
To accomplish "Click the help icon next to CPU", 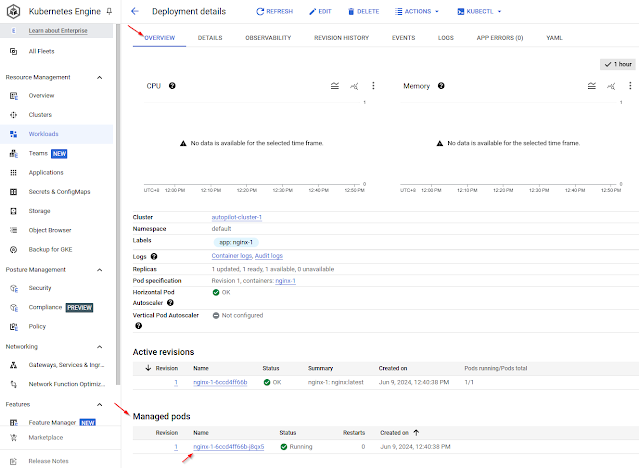I will (x=173, y=86).
